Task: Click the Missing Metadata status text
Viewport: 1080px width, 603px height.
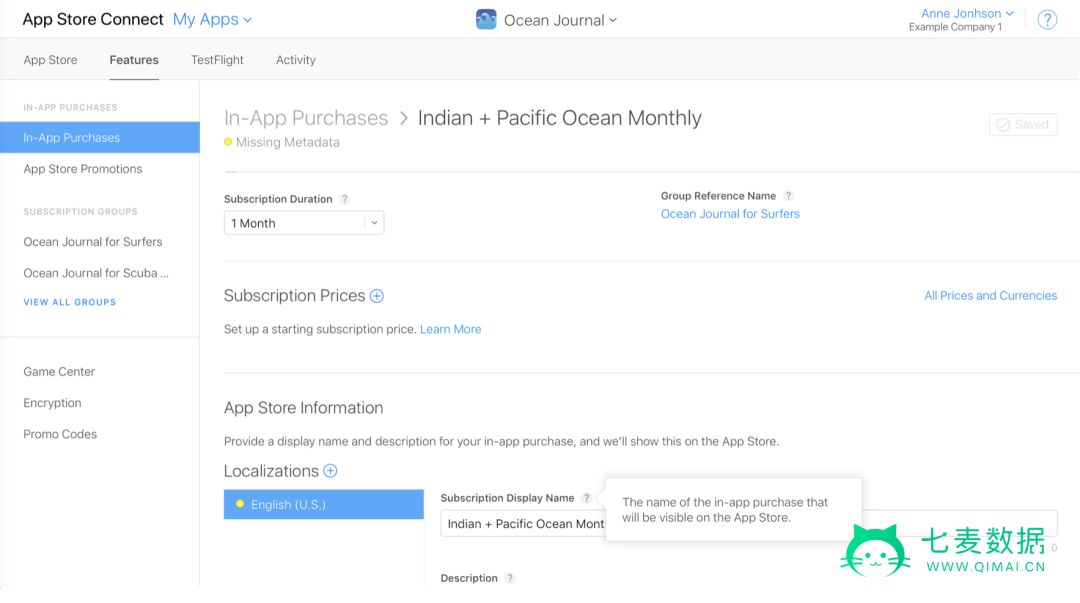Action: 287,142
